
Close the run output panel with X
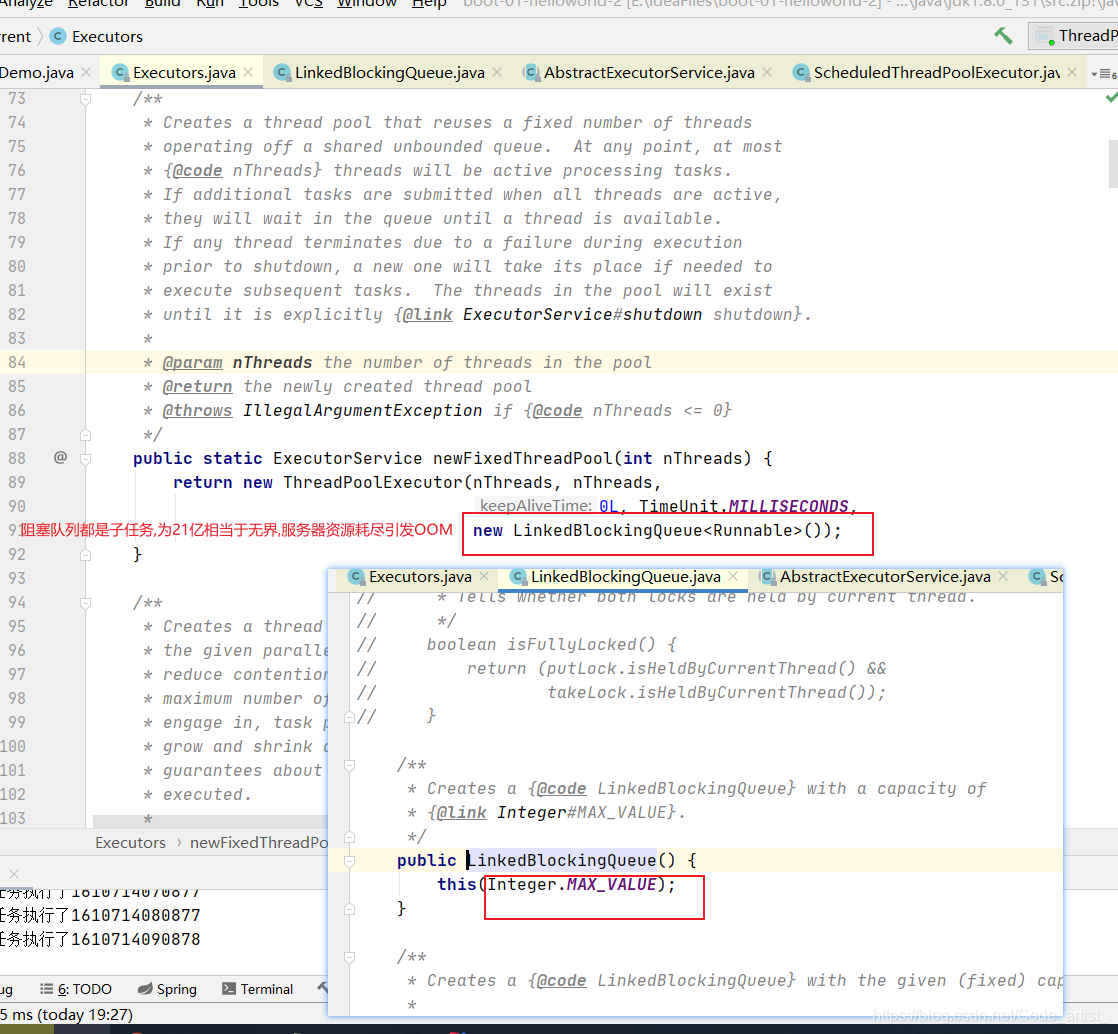[x=14, y=874]
